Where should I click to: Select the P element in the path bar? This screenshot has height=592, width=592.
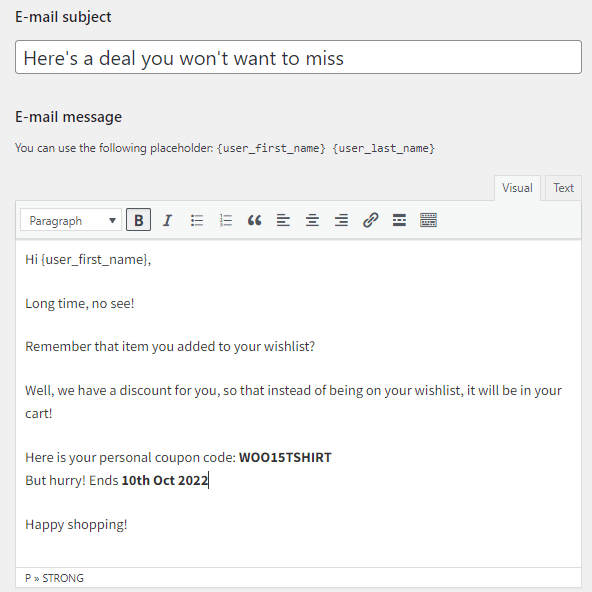(x=28, y=578)
